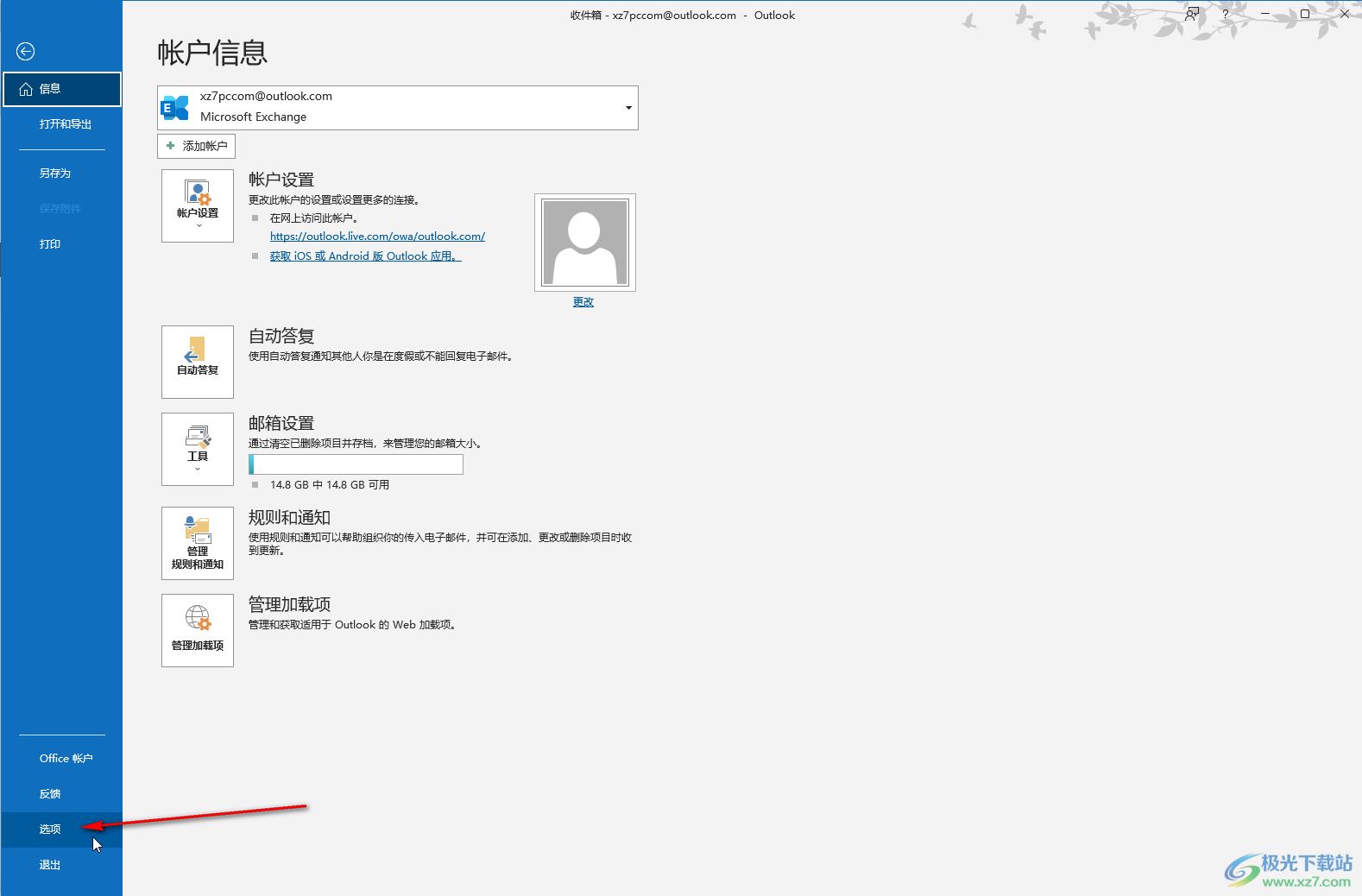
Task: Select 另存为 in the sidebar
Action: (x=61, y=174)
